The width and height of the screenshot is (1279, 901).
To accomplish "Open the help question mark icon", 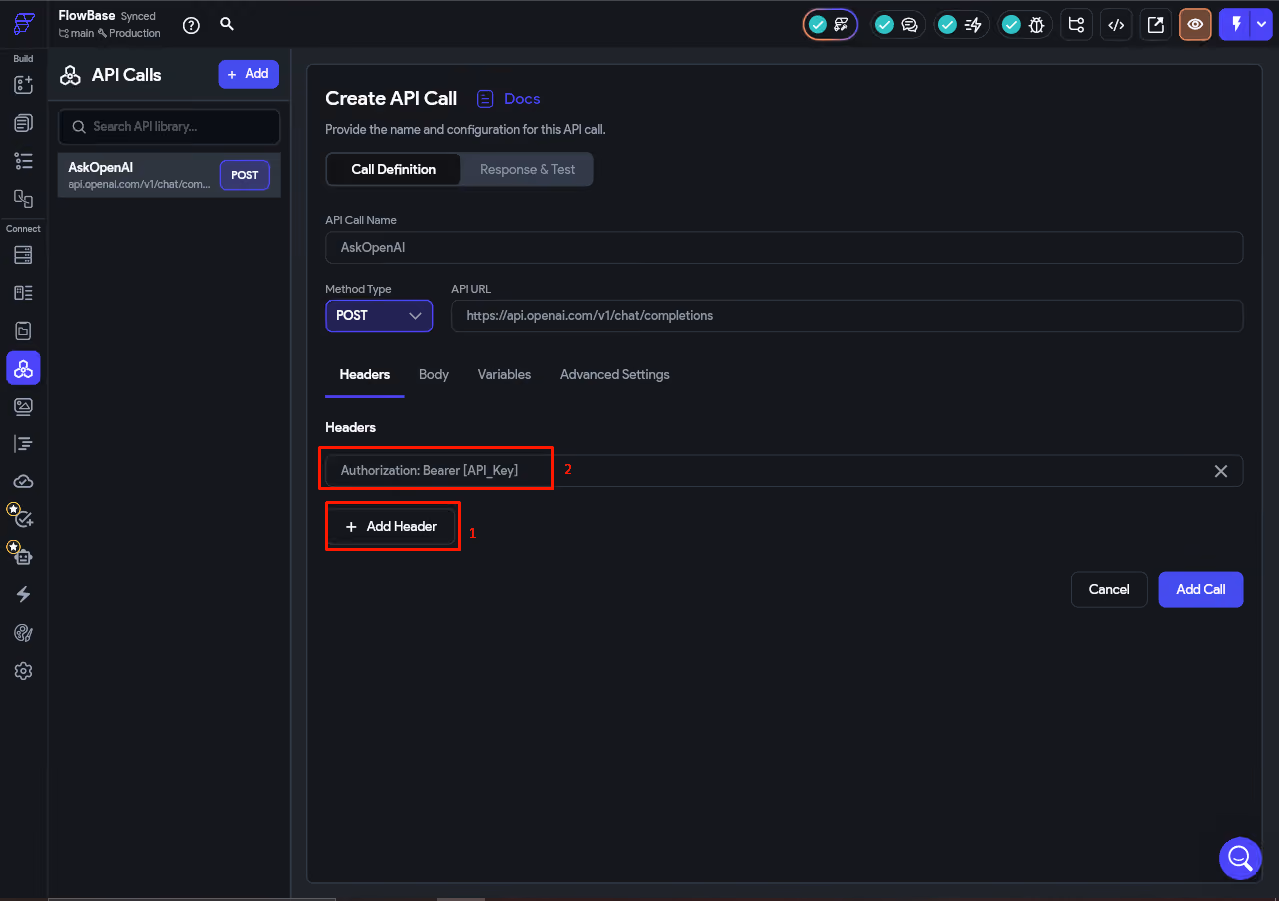I will coord(191,25).
